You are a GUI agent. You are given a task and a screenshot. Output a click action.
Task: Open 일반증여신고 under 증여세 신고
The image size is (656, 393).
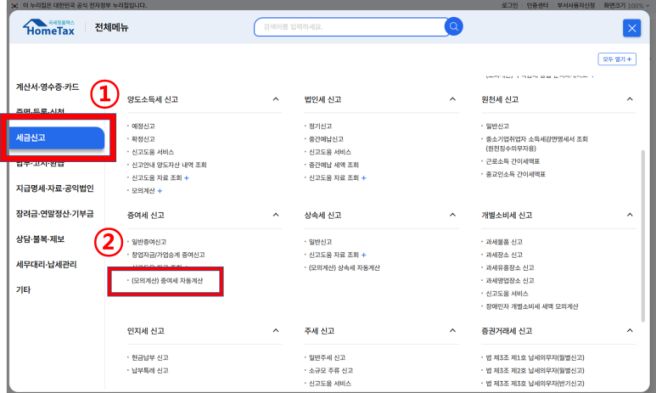[x=149, y=242]
